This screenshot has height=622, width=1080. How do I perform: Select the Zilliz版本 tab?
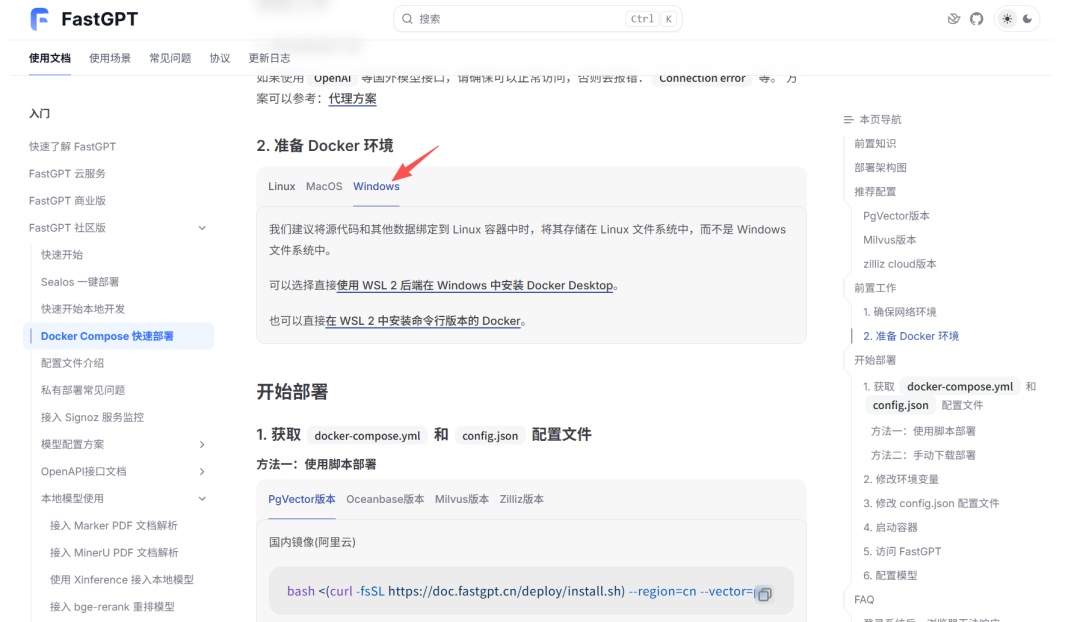click(521, 499)
